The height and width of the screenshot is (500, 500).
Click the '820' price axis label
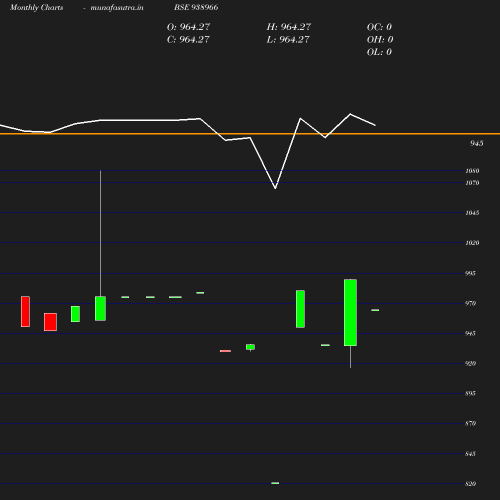click(470, 484)
